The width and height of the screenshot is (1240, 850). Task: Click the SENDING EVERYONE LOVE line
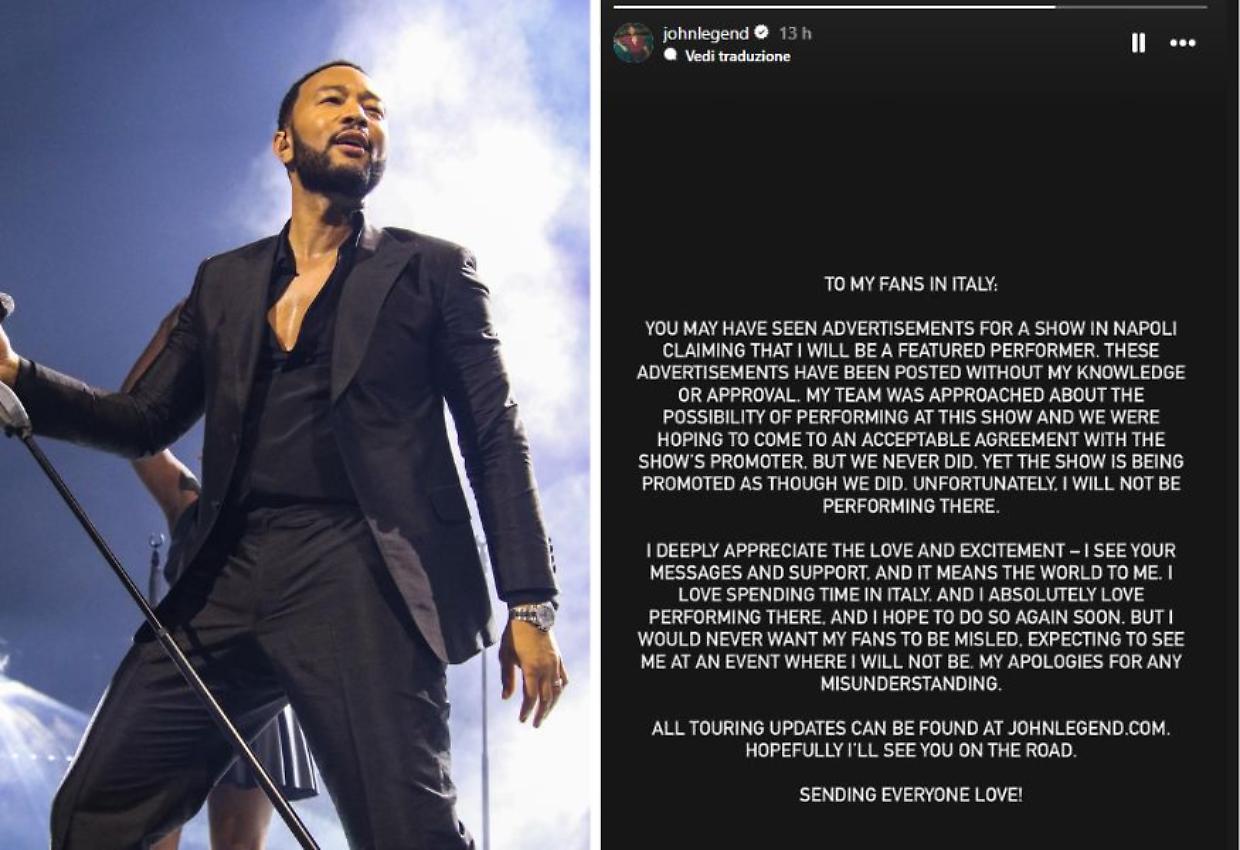point(911,795)
